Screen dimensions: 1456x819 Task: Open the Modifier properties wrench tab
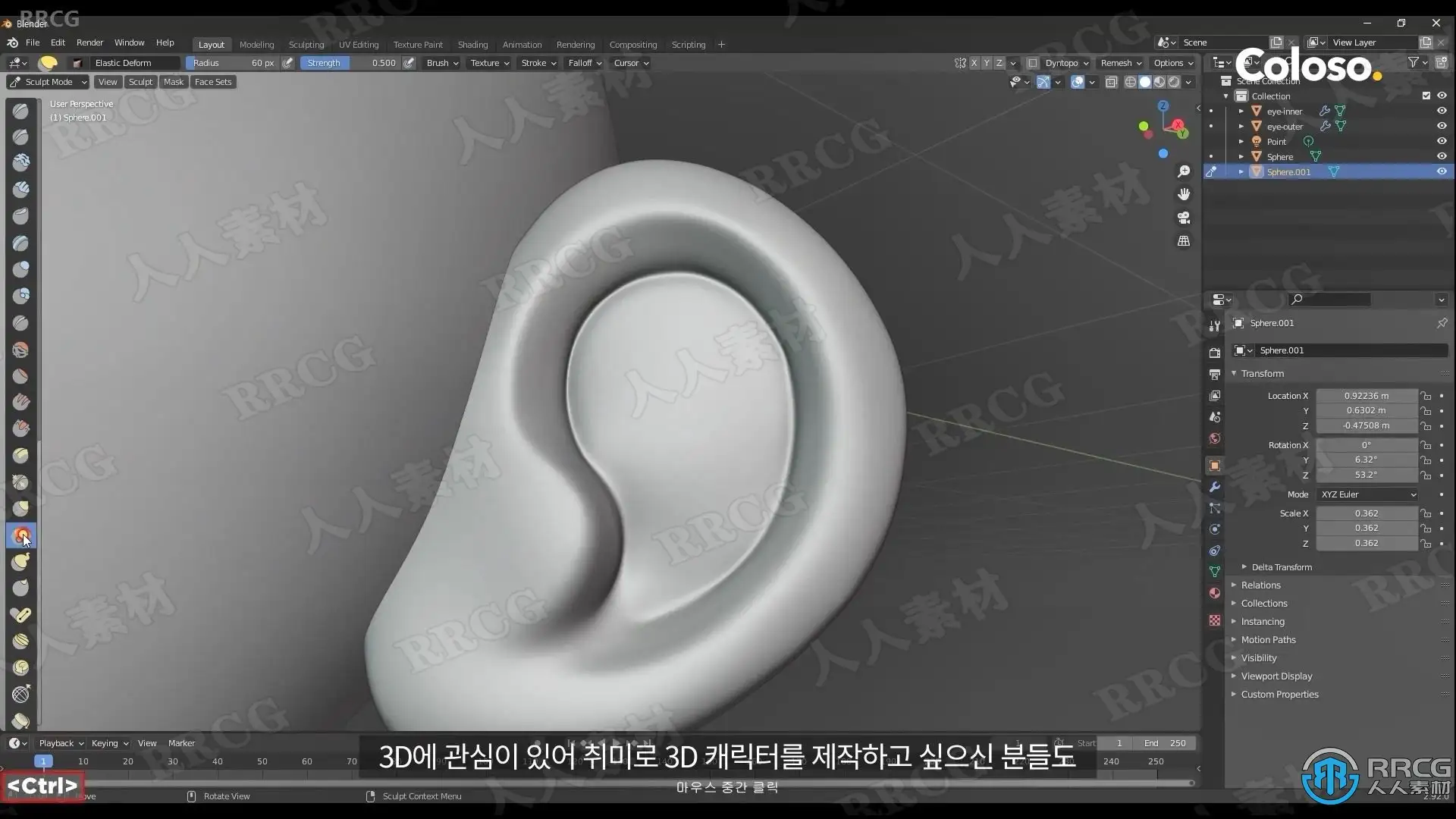(1214, 487)
